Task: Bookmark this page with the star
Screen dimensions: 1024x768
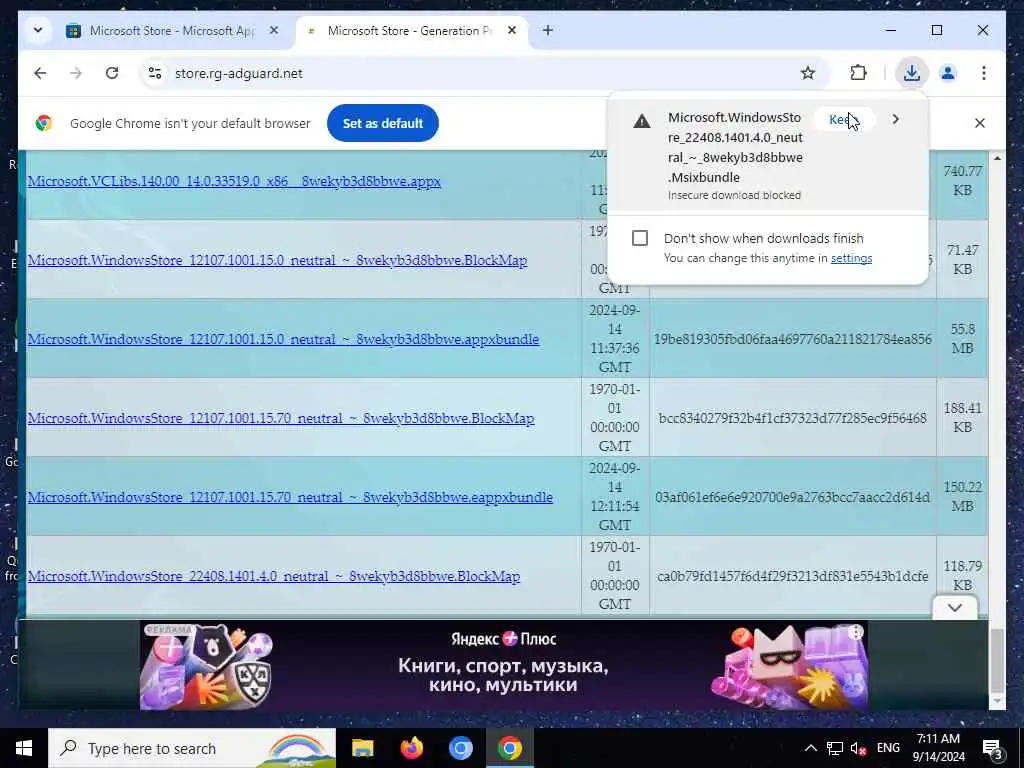Action: pyautogui.click(x=808, y=73)
